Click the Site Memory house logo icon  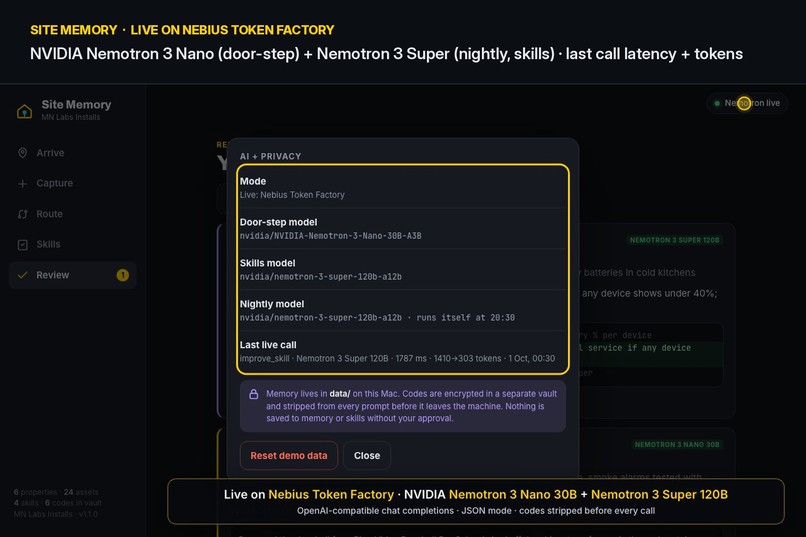(x=24, y=111)
